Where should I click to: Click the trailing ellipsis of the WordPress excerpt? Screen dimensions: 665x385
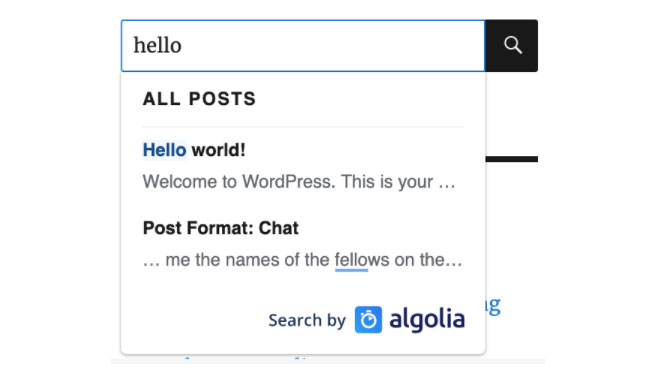click(447, 183)
